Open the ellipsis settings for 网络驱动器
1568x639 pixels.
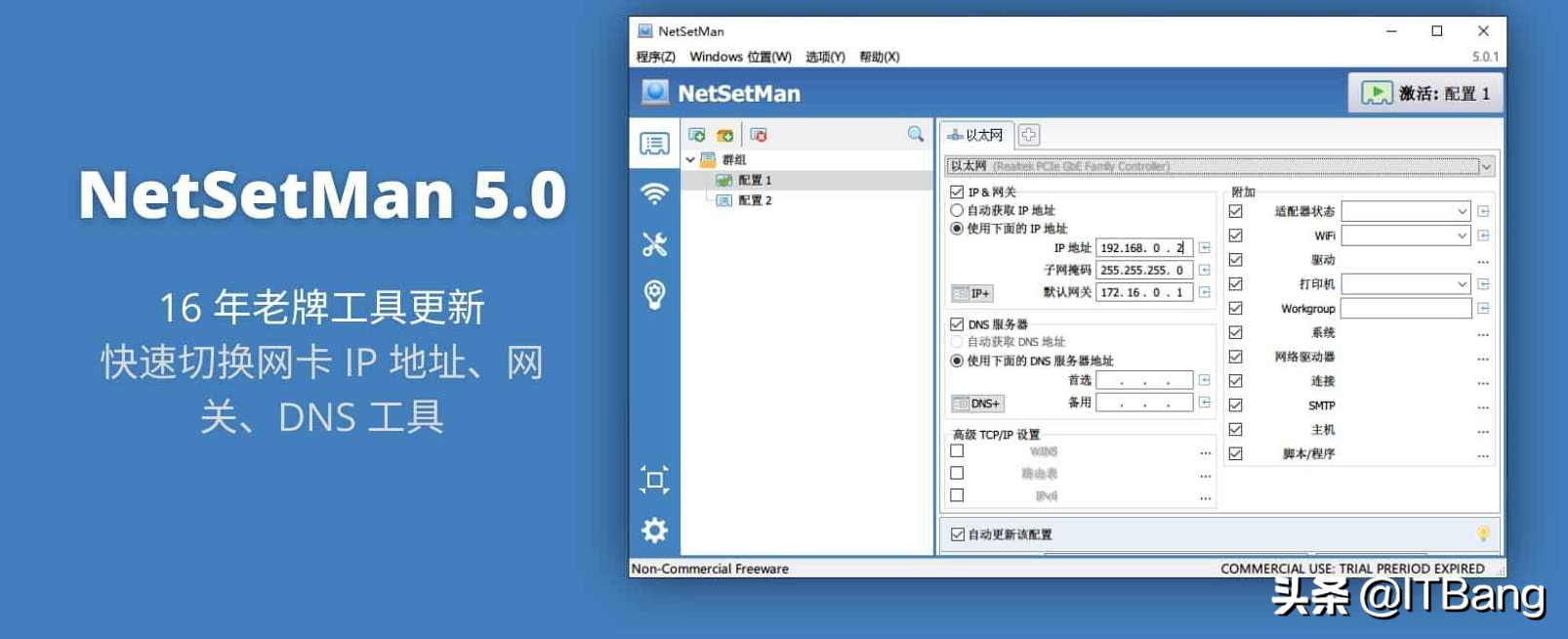click(x=1483, y=359)
